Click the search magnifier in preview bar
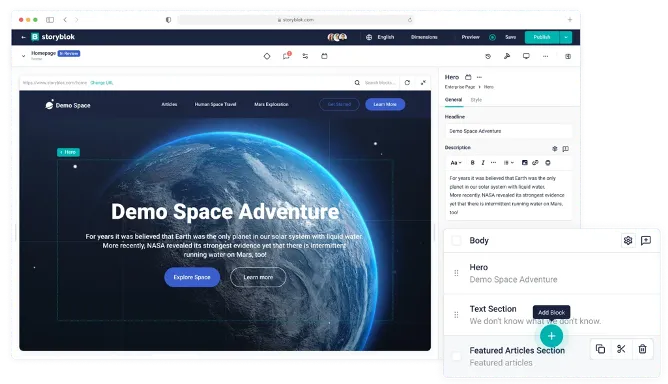The image size is (668, 384). 357,83
